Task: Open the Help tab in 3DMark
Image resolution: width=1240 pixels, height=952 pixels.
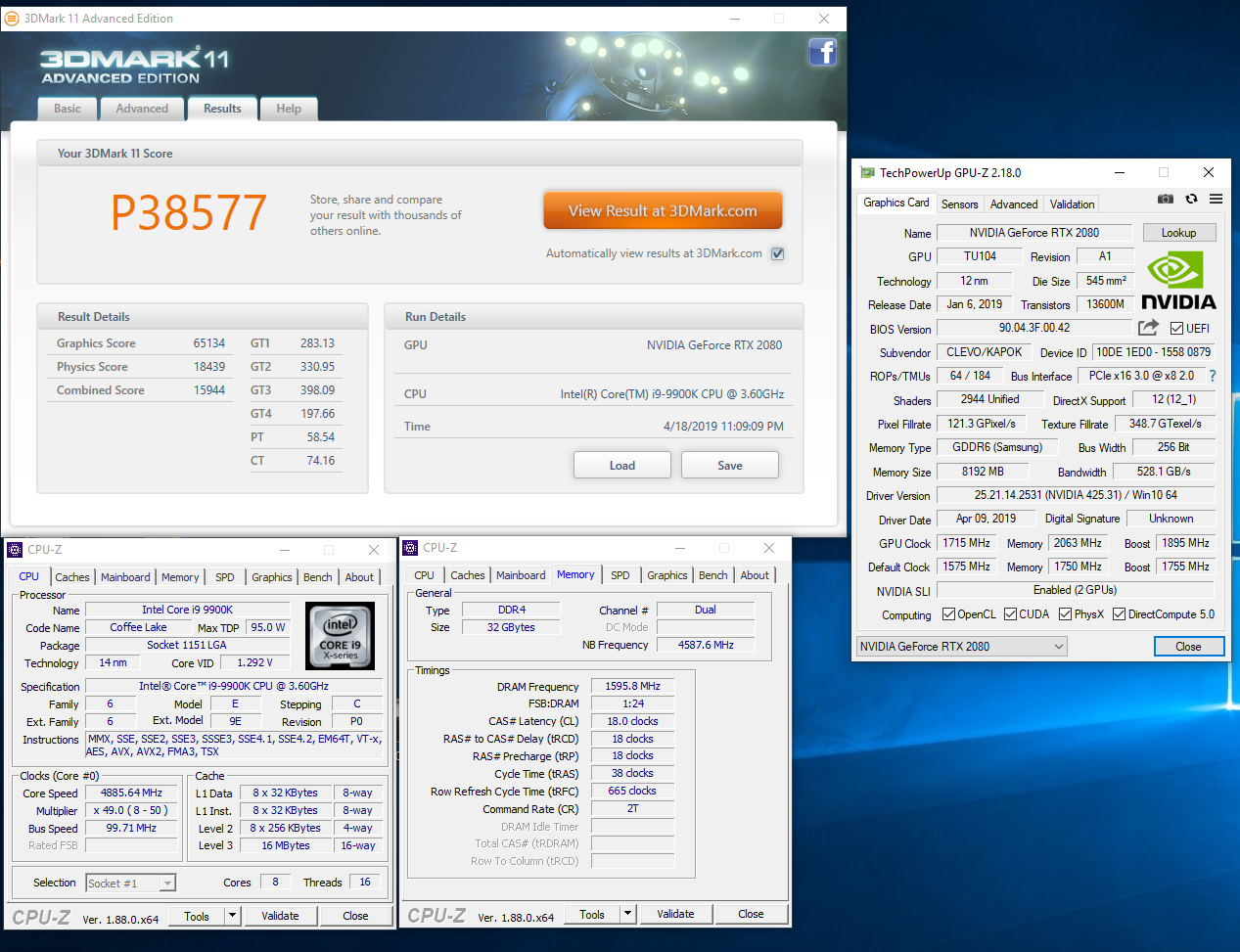Action: pos(289,109)
